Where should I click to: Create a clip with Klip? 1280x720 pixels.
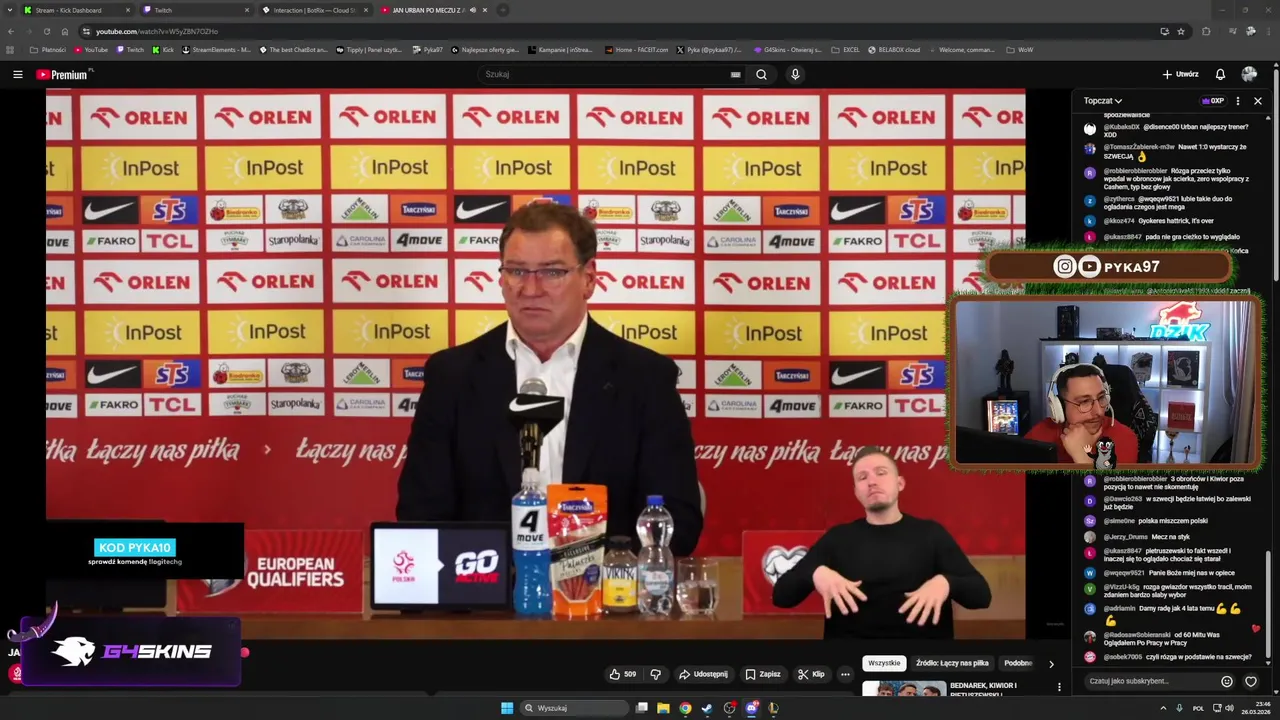pyautogui.click(x=811, y=674)
